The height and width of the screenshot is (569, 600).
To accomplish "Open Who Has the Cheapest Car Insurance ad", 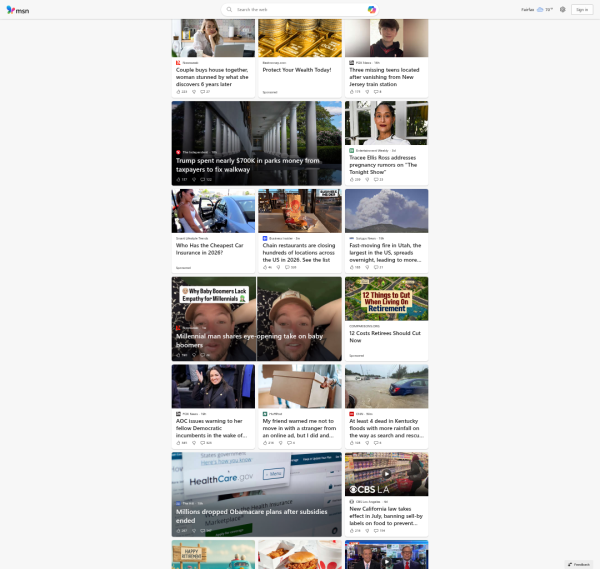I will click(x=210, y=249).
